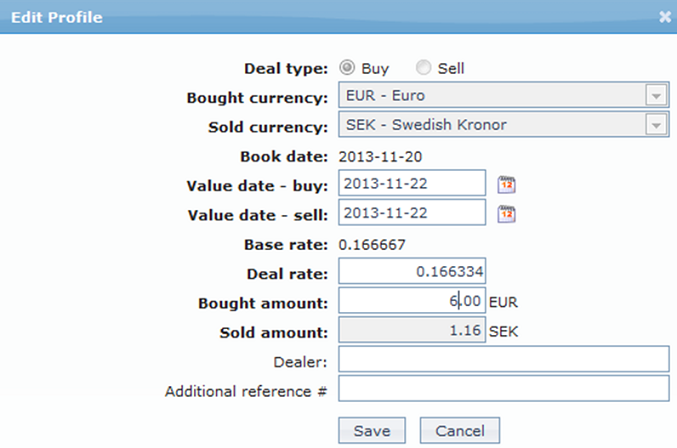
Task: Expand the Sold currency dropdown
Action: 656,126
